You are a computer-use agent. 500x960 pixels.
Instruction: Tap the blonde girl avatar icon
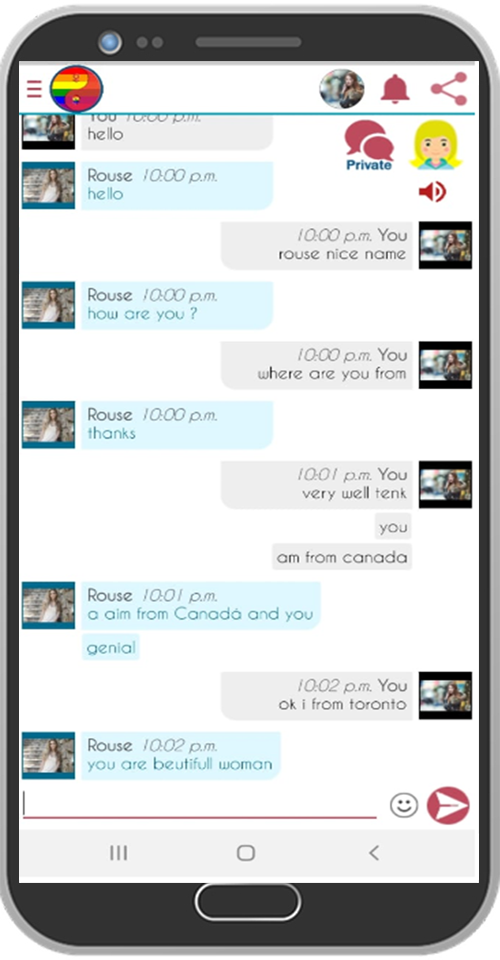coord(436,144)
